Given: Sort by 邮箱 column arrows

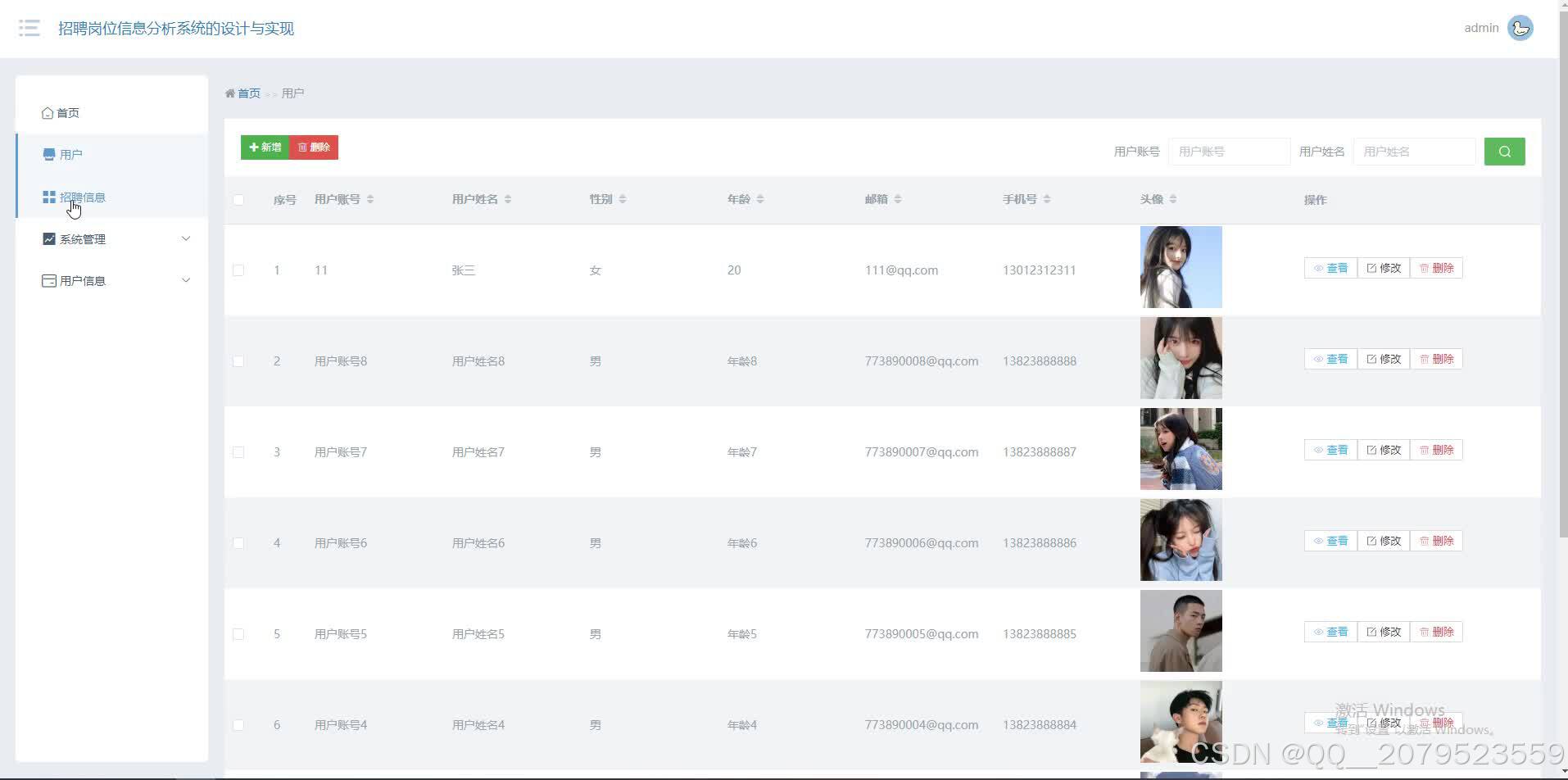Looking at the screenshot, I should pos(898,200).
